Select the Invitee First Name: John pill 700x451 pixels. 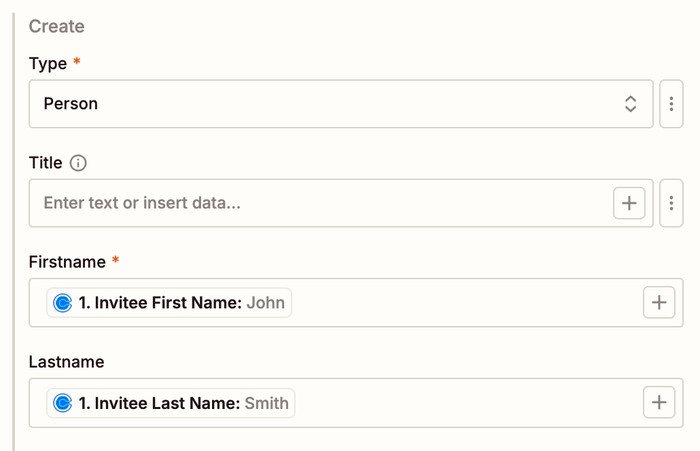(170, 303)
